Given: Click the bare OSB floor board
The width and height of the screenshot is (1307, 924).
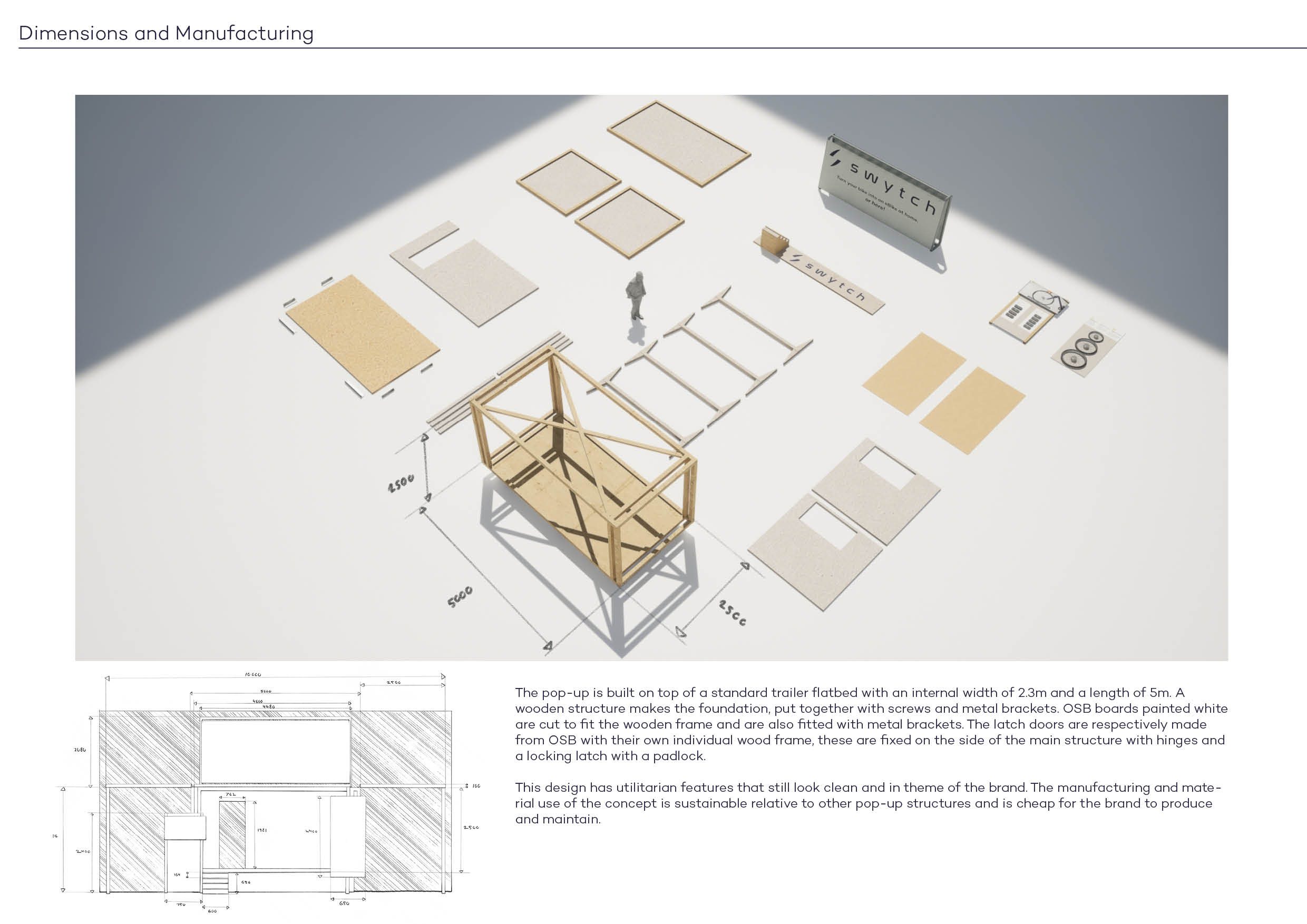Looking at the screenshot, I should (x=362, y=335).
